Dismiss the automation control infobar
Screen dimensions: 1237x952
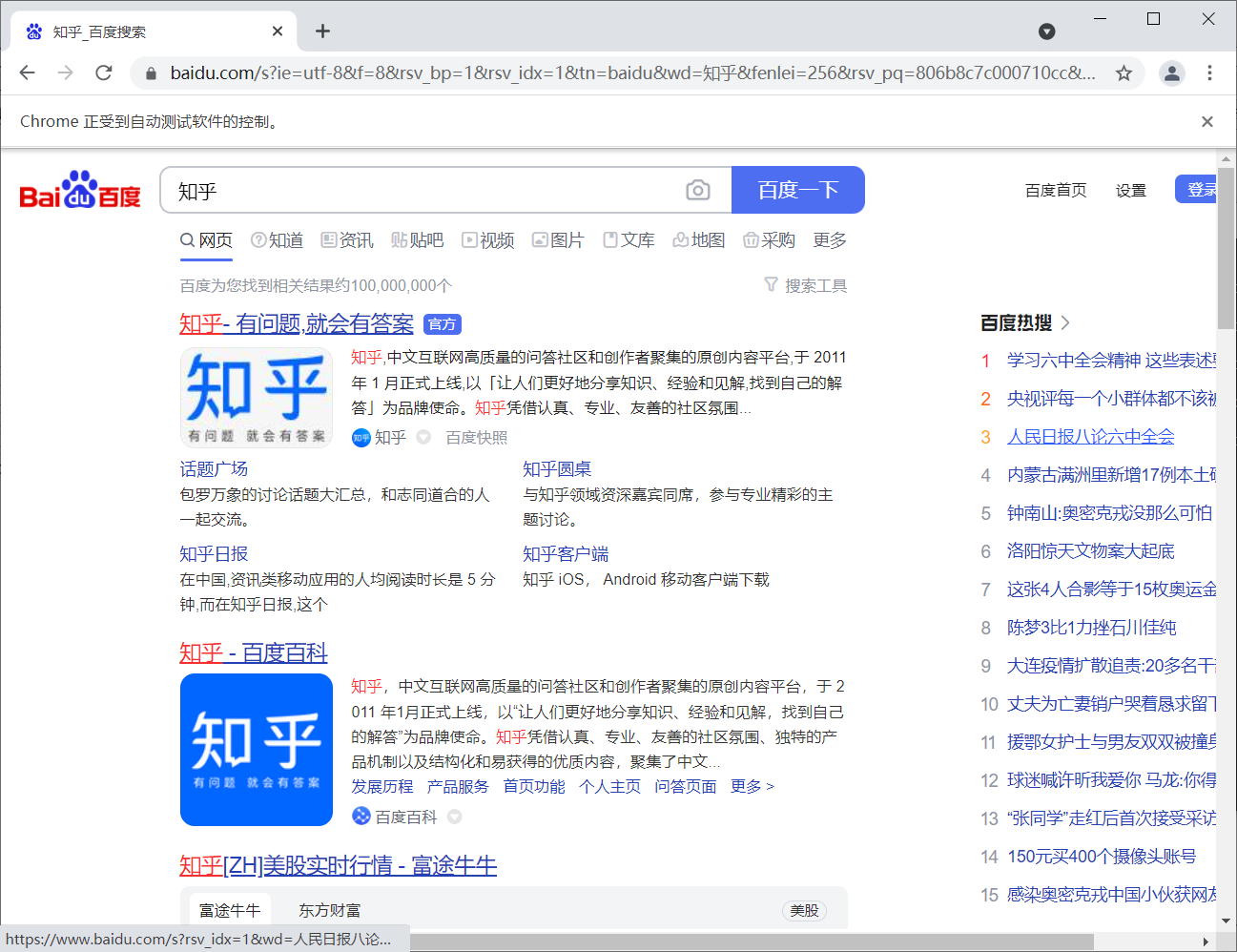tap(1207, 121)
